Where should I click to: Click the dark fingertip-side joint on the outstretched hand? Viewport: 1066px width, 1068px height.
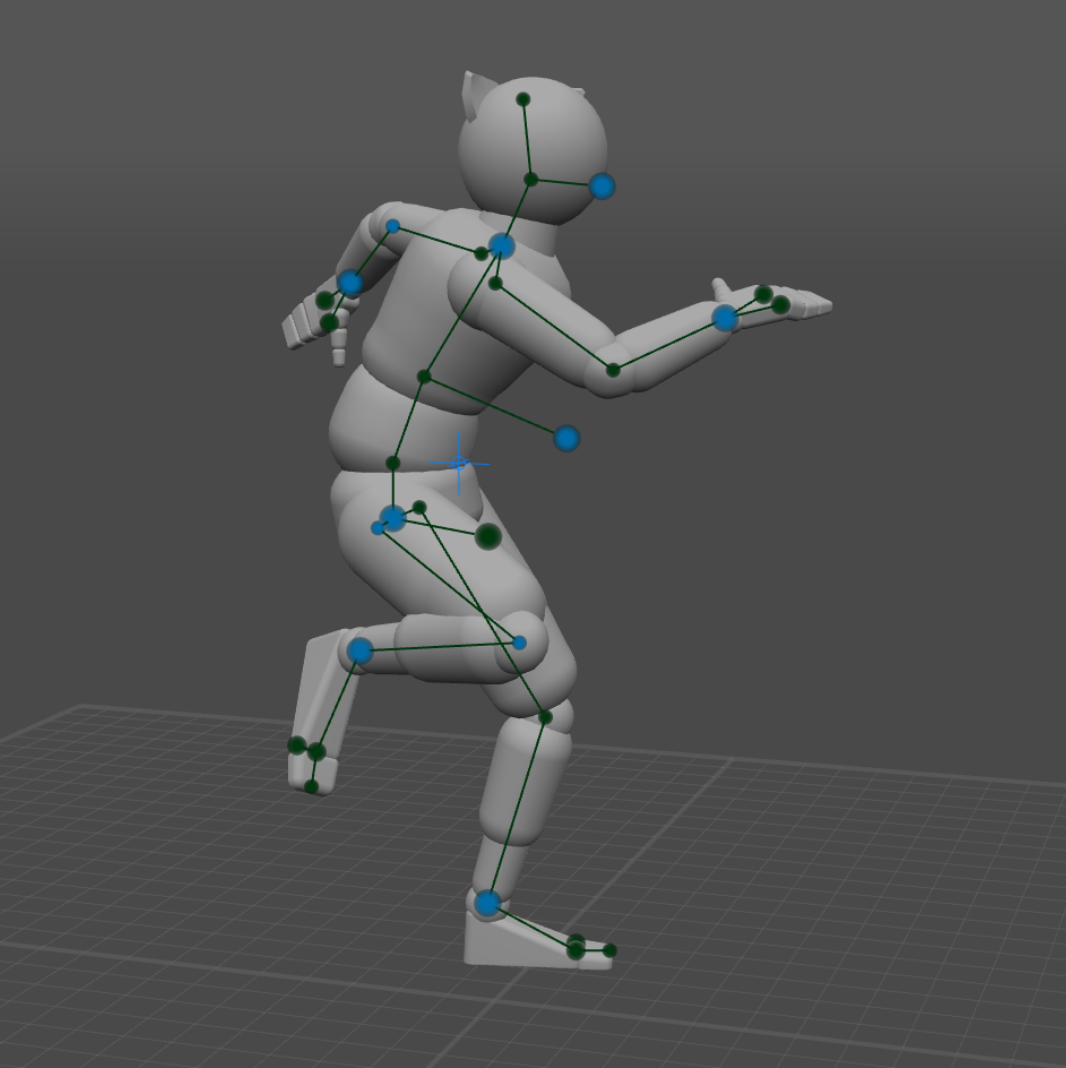click(x=781, y=304)
